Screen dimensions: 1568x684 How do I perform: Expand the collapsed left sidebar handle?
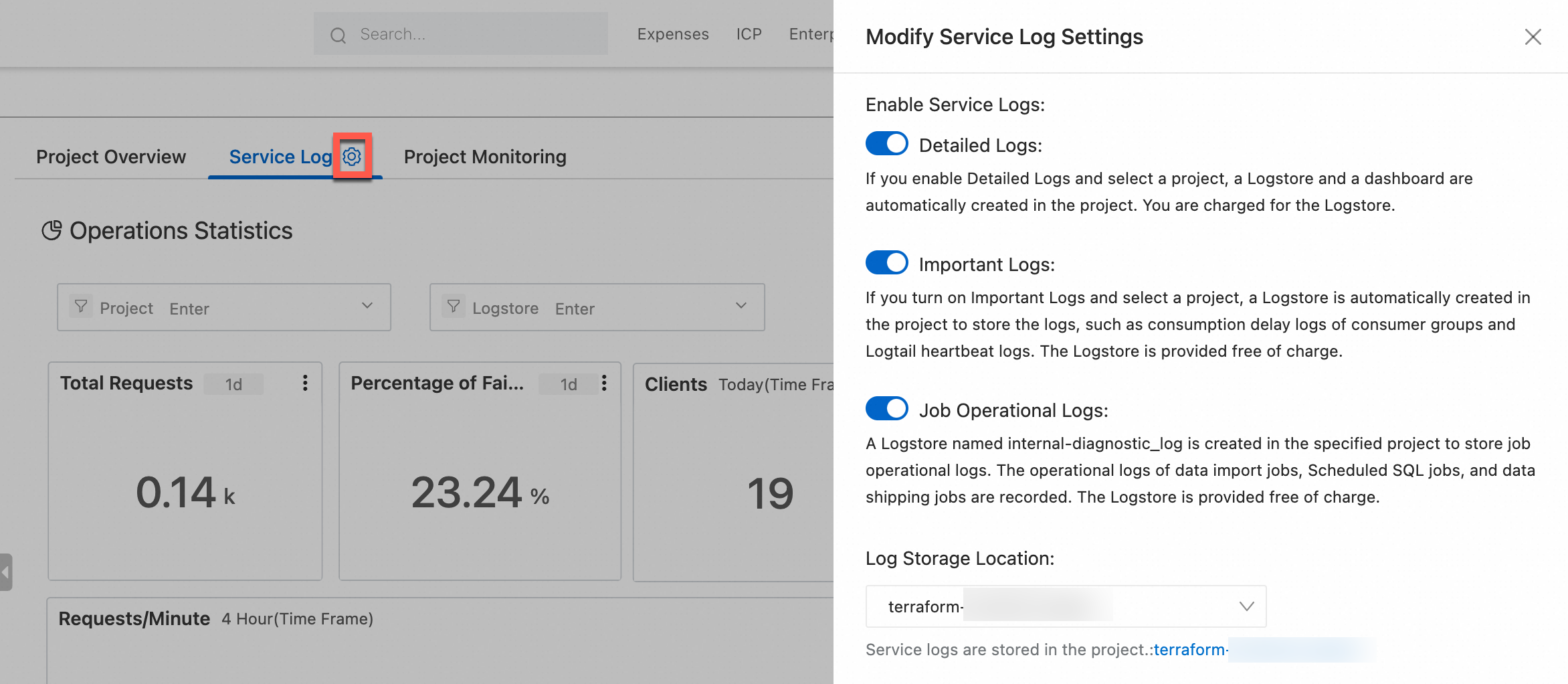6,572
